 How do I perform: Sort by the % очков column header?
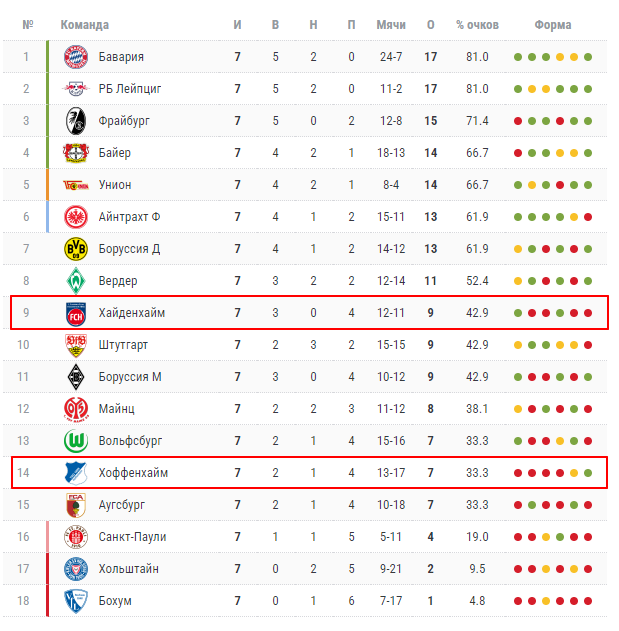476,24
